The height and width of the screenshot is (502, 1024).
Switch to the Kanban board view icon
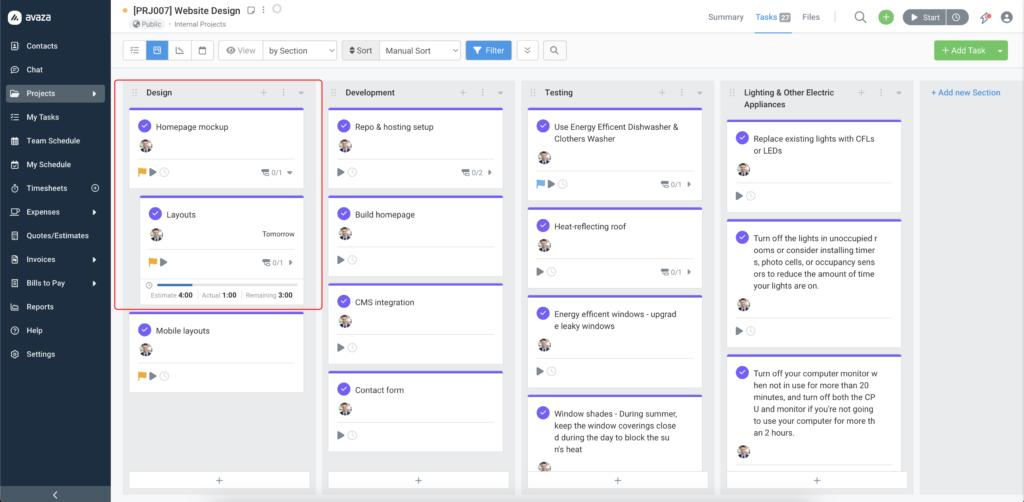click(x=157, y=50)
